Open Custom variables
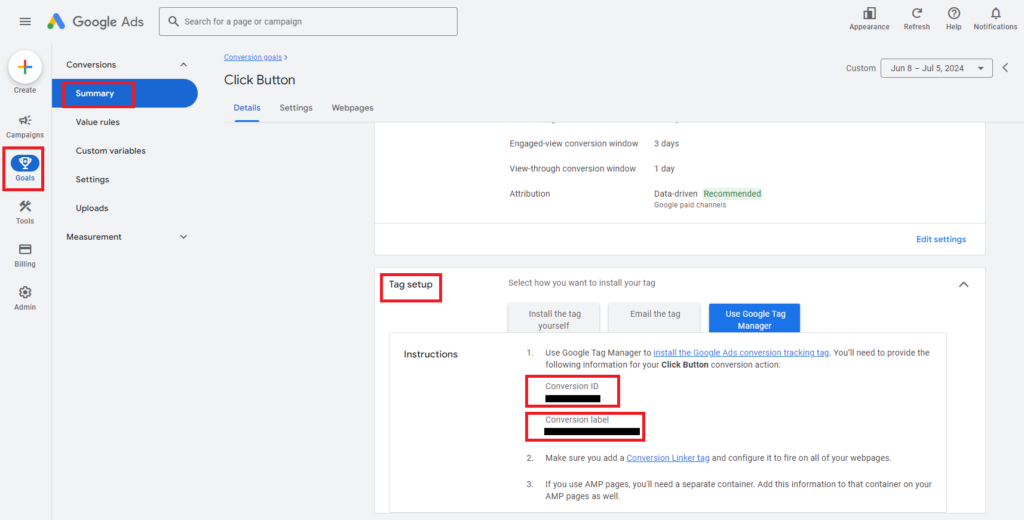 110,151
